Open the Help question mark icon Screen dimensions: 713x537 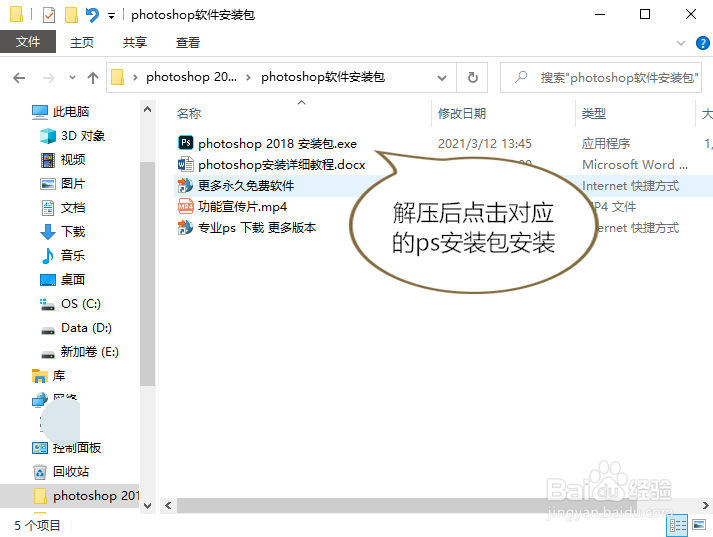coord(703,43)
